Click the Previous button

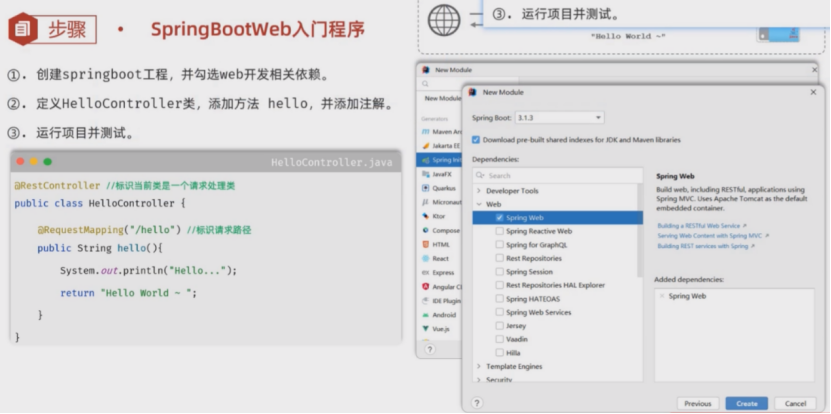[x=698, y=404]
